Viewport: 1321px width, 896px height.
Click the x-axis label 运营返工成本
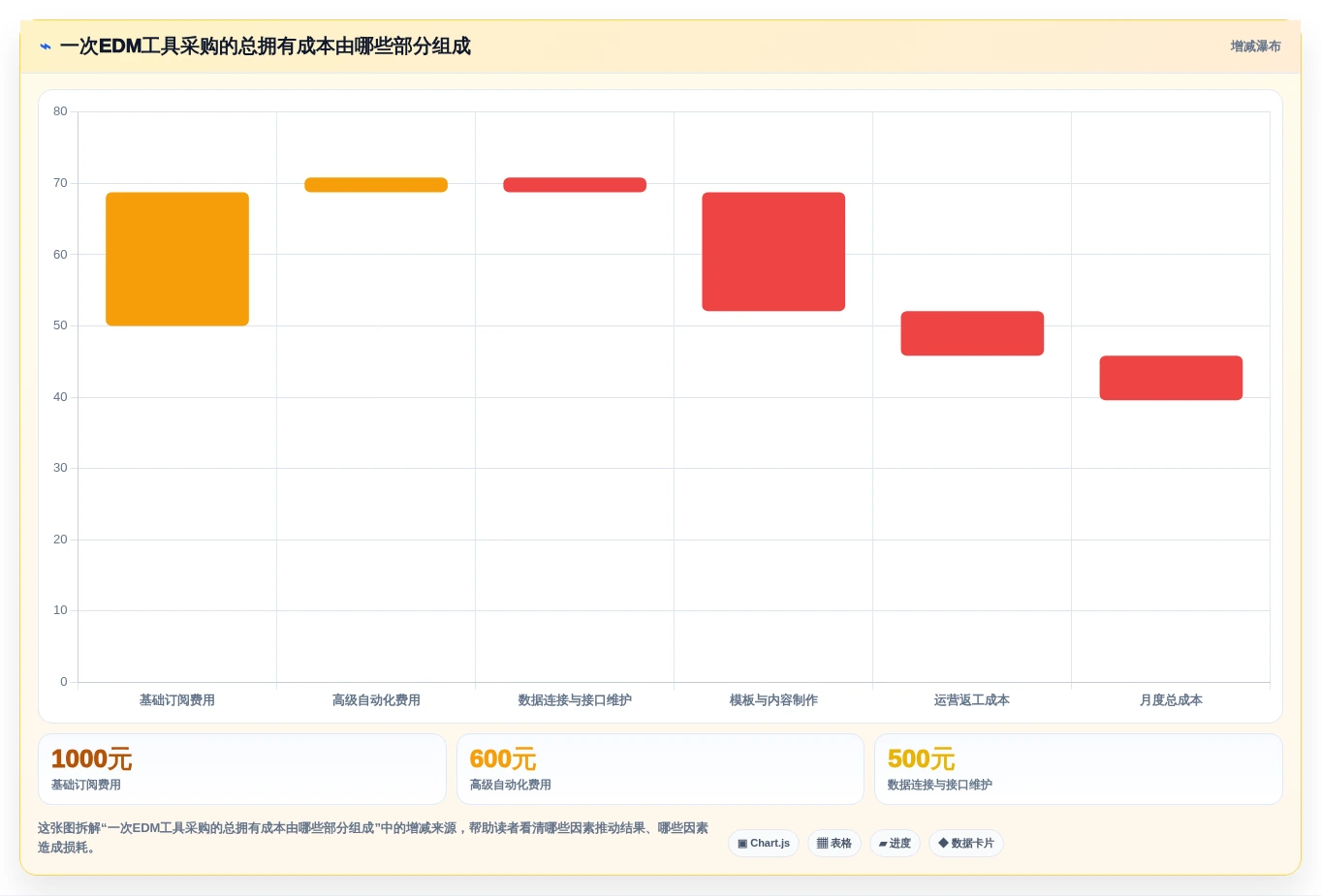point(972,700)
